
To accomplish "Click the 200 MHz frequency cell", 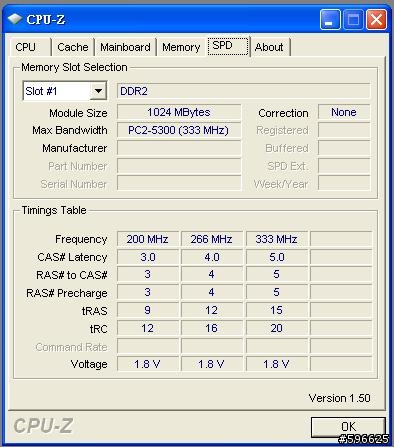I will (148, 239).
